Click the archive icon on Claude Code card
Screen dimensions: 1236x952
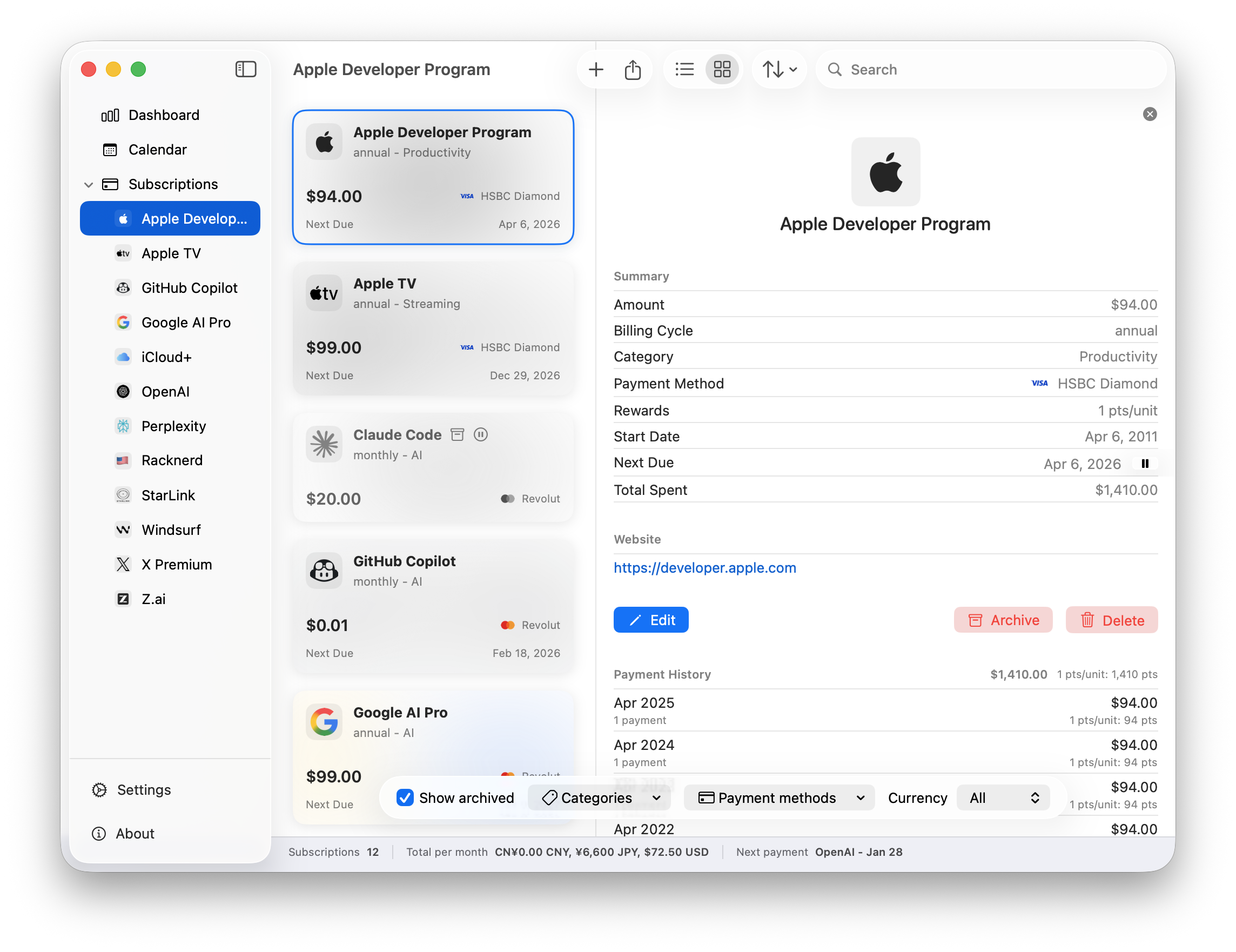pos(457,435)
